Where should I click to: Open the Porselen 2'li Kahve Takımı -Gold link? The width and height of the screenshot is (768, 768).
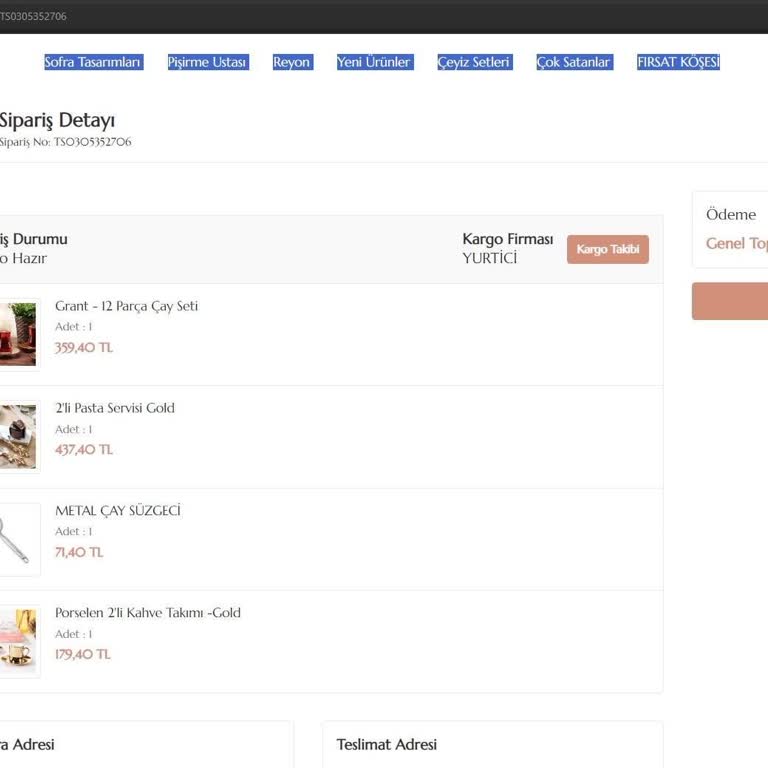point(148,613)
